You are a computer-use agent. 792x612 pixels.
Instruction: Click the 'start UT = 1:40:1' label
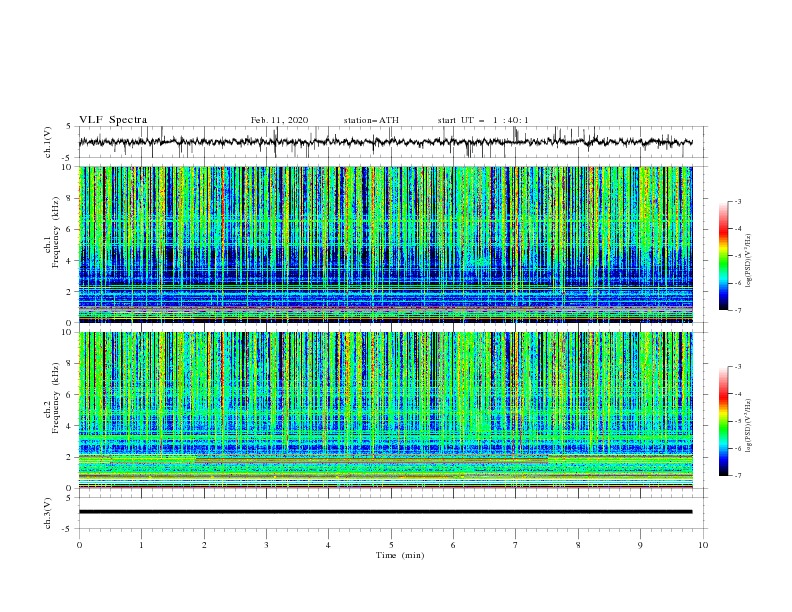click(483, 120)
